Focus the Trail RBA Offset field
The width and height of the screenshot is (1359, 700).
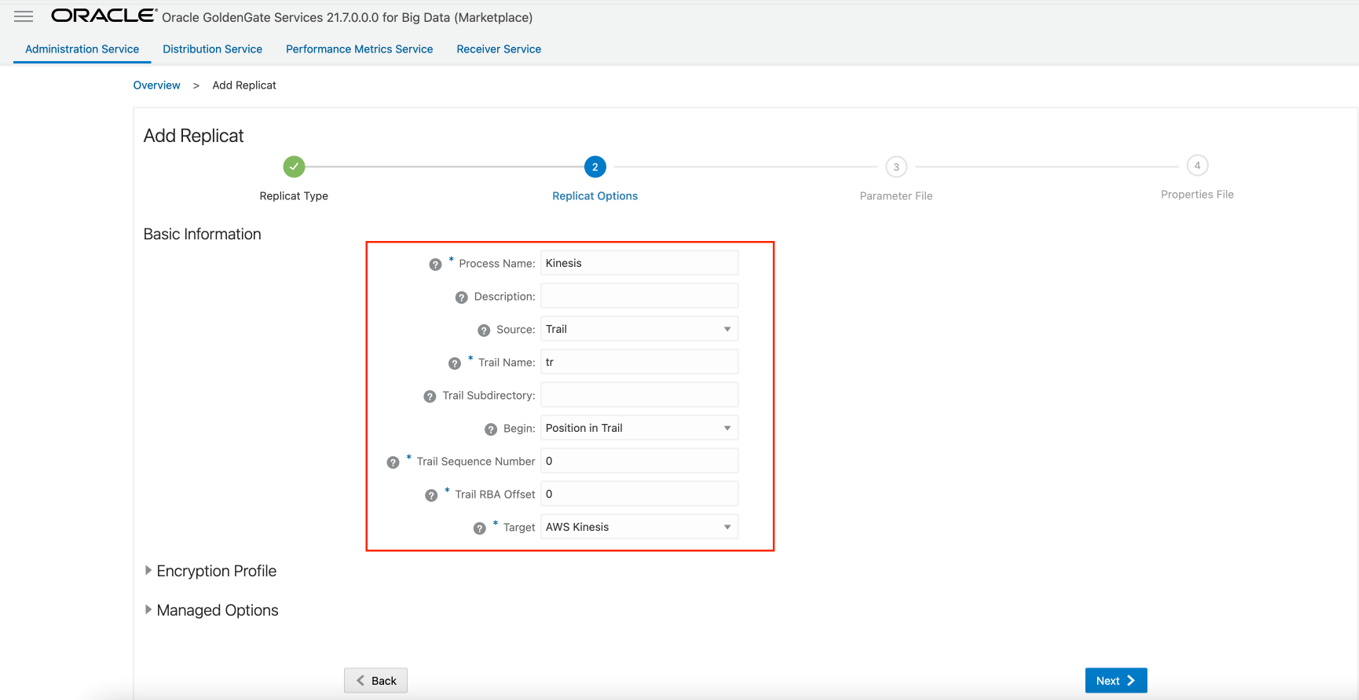(x=639, y=494)
